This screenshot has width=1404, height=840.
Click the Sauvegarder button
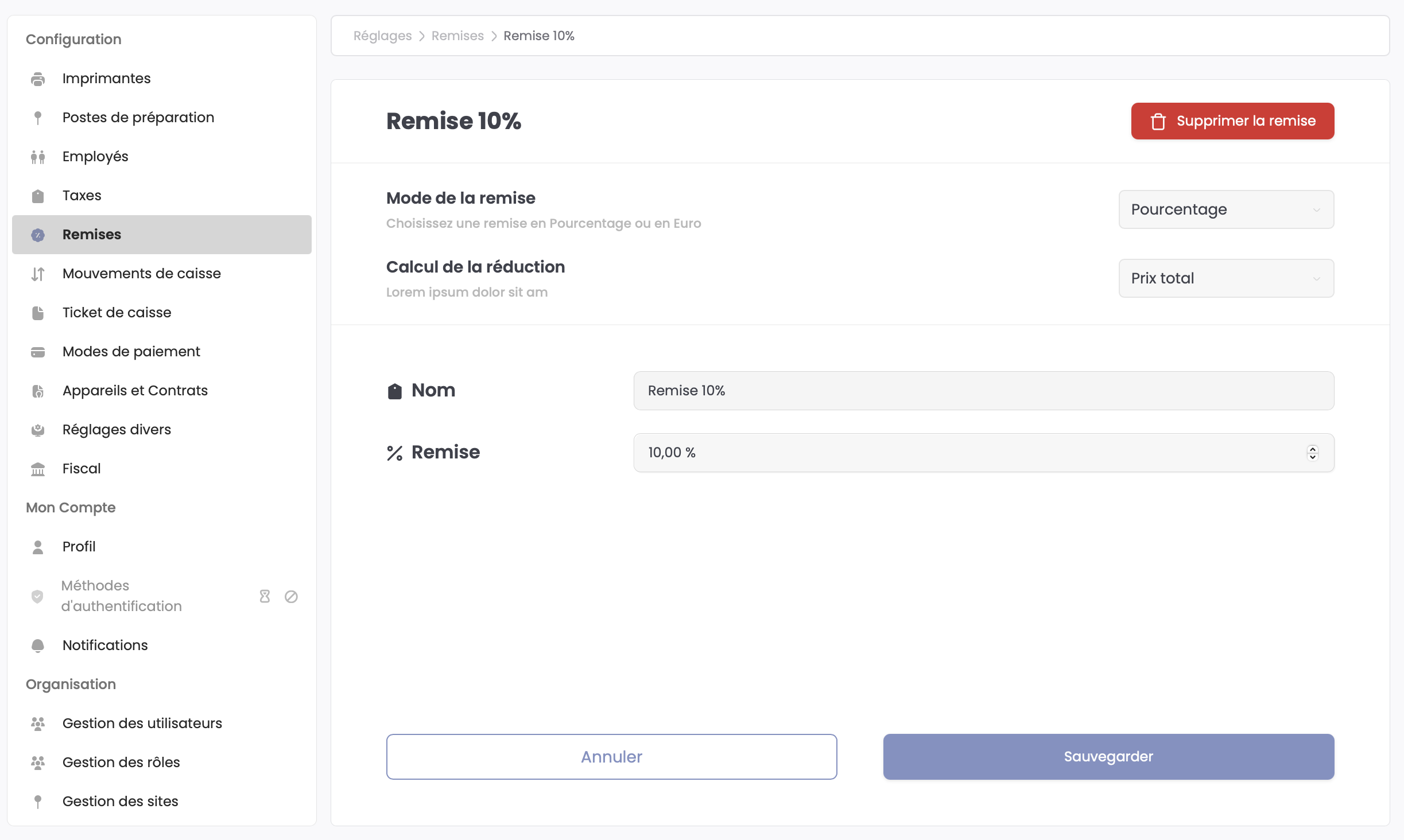tap(1108, 756)
